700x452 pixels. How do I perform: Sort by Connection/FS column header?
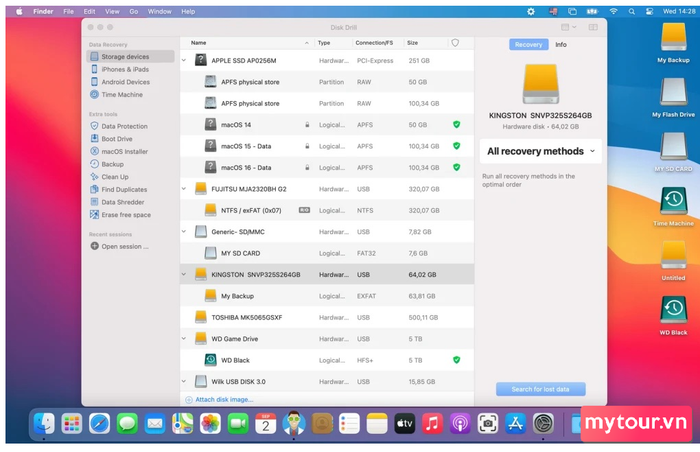[374, 43]
